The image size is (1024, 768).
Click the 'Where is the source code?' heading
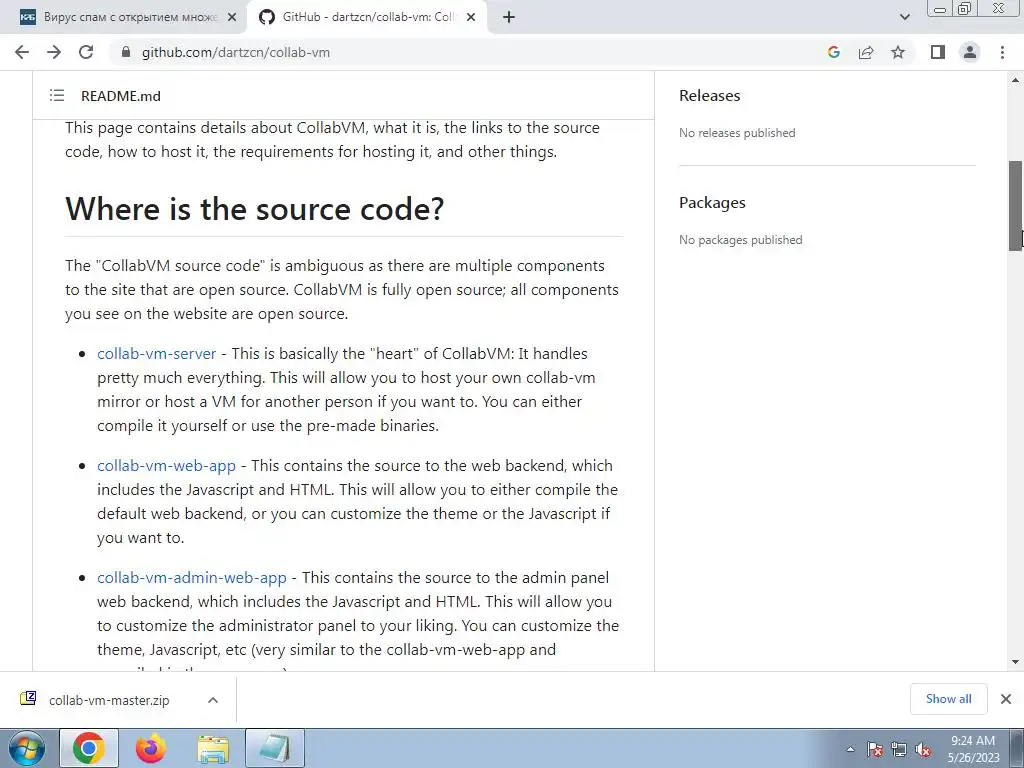(x=255, y=209)
